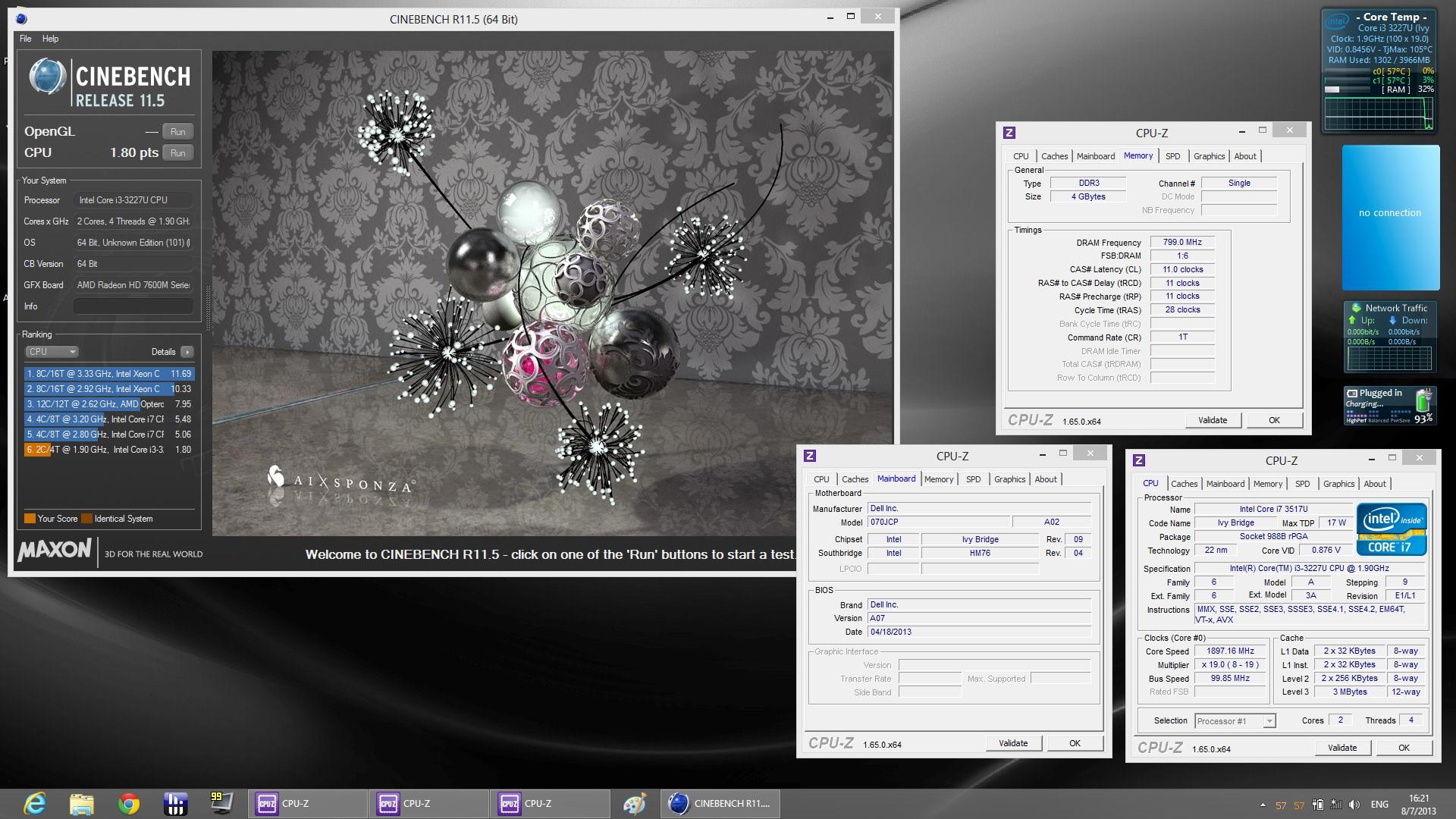Click the MAXON logo
The image size is (1456, 819).
(x=55, y=550)
